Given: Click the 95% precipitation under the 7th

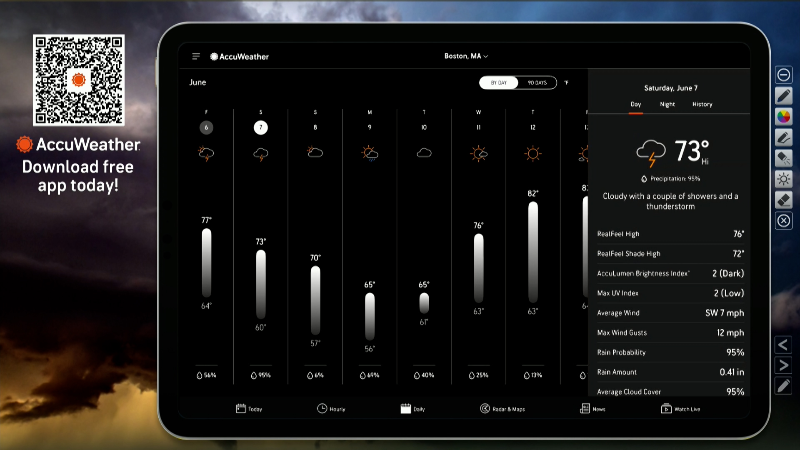Looking at the screenshot, I should (261, 375).
